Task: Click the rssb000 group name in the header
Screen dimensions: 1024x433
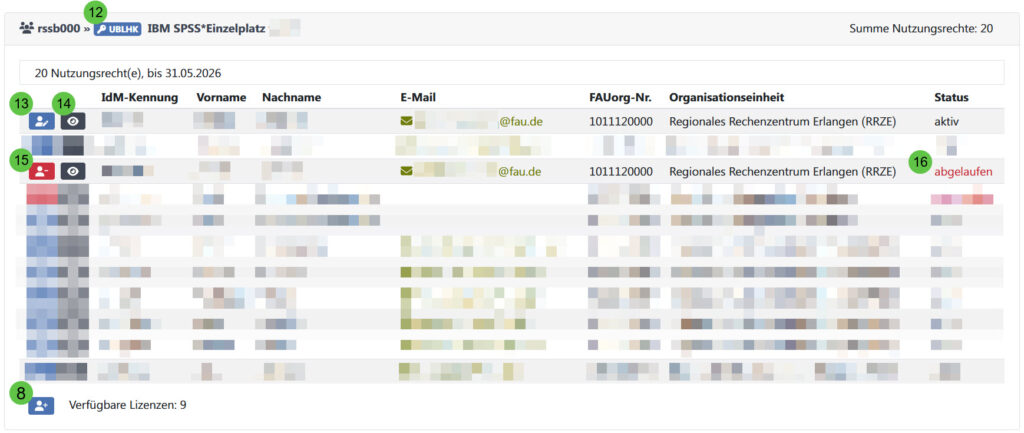Action: 59,29
